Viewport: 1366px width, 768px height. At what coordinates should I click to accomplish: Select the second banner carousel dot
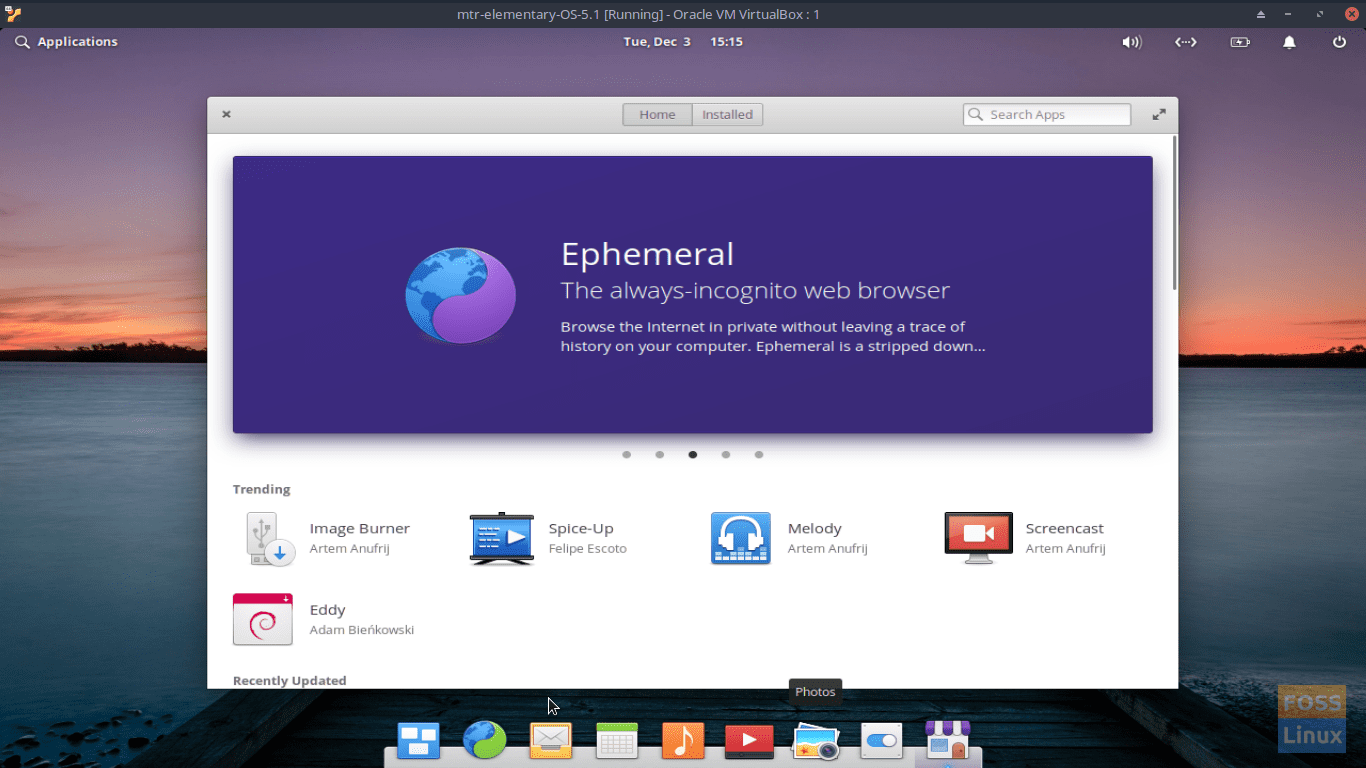660,455
